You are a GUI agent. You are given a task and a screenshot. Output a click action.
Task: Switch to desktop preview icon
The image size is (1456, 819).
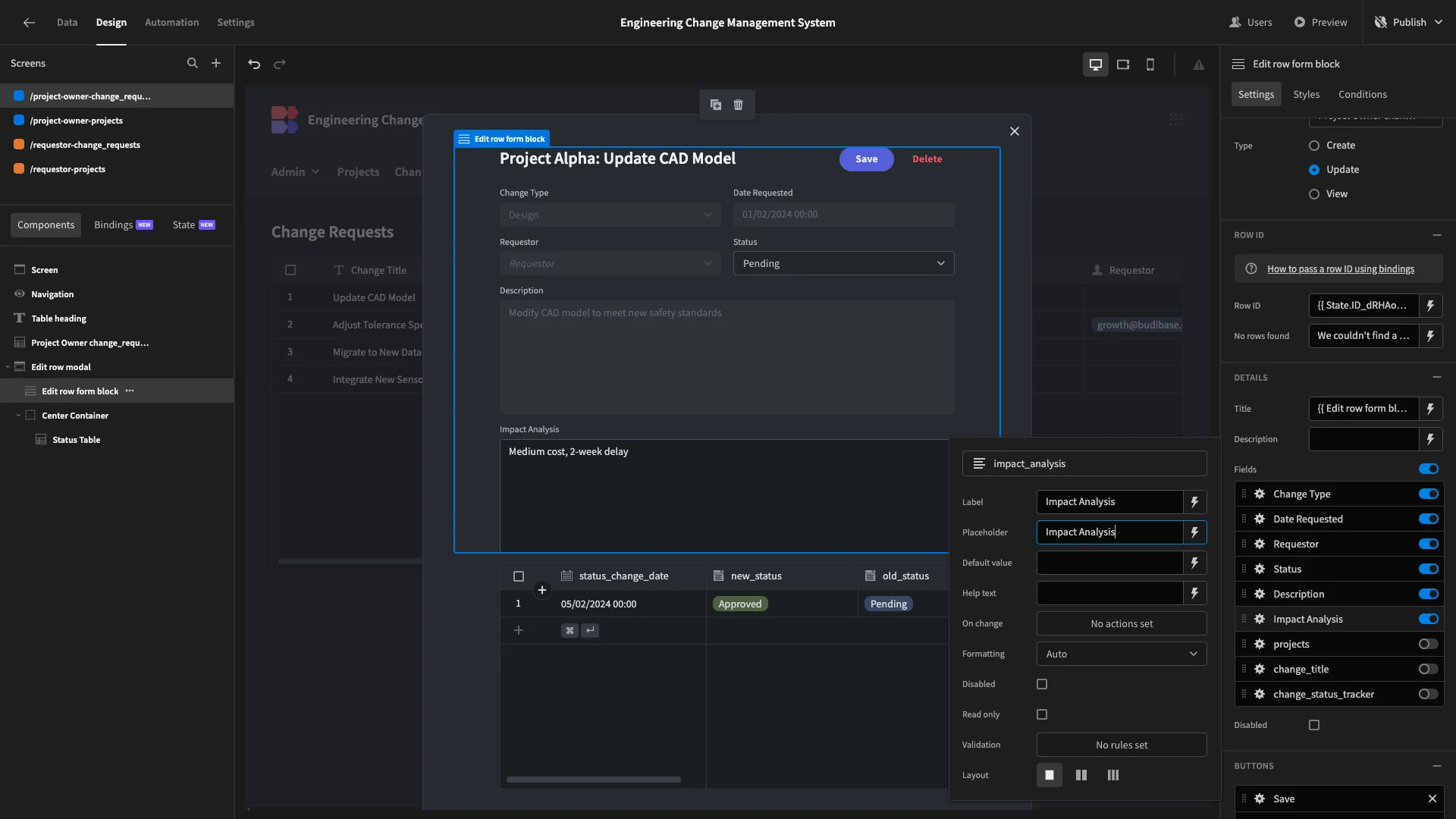[1096, 64]
